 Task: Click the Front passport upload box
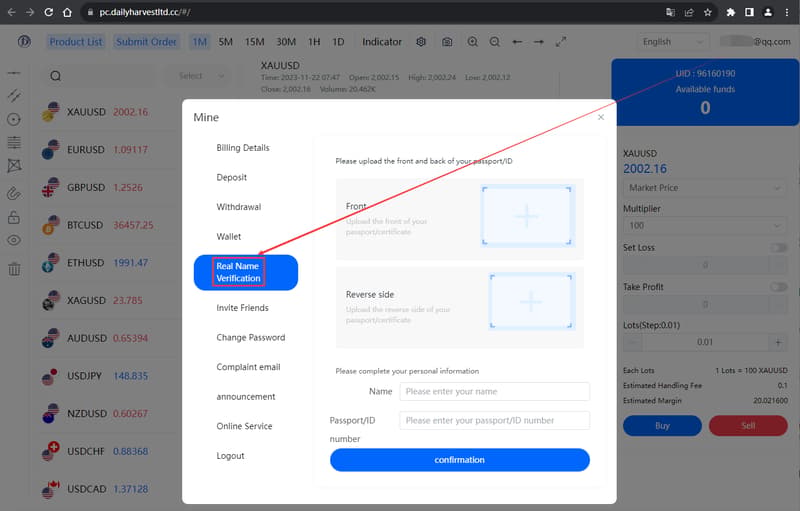point(527,216)
